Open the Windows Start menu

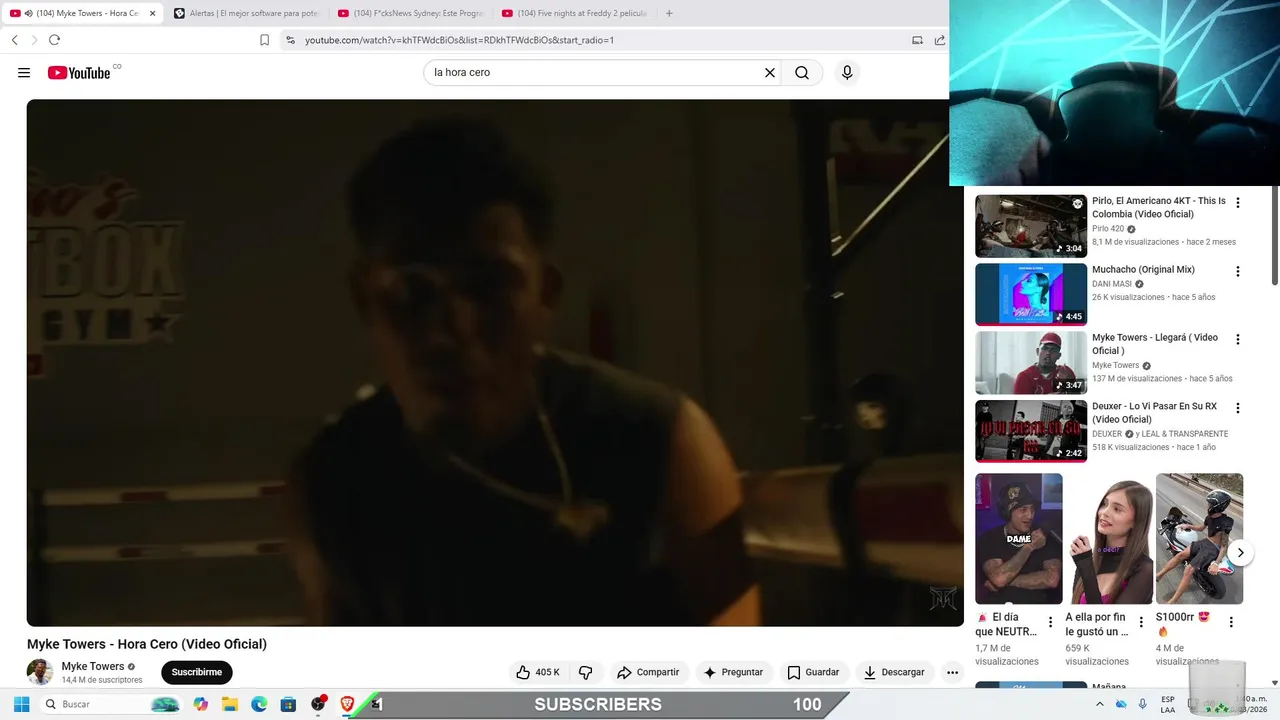[x=21, y=704]
